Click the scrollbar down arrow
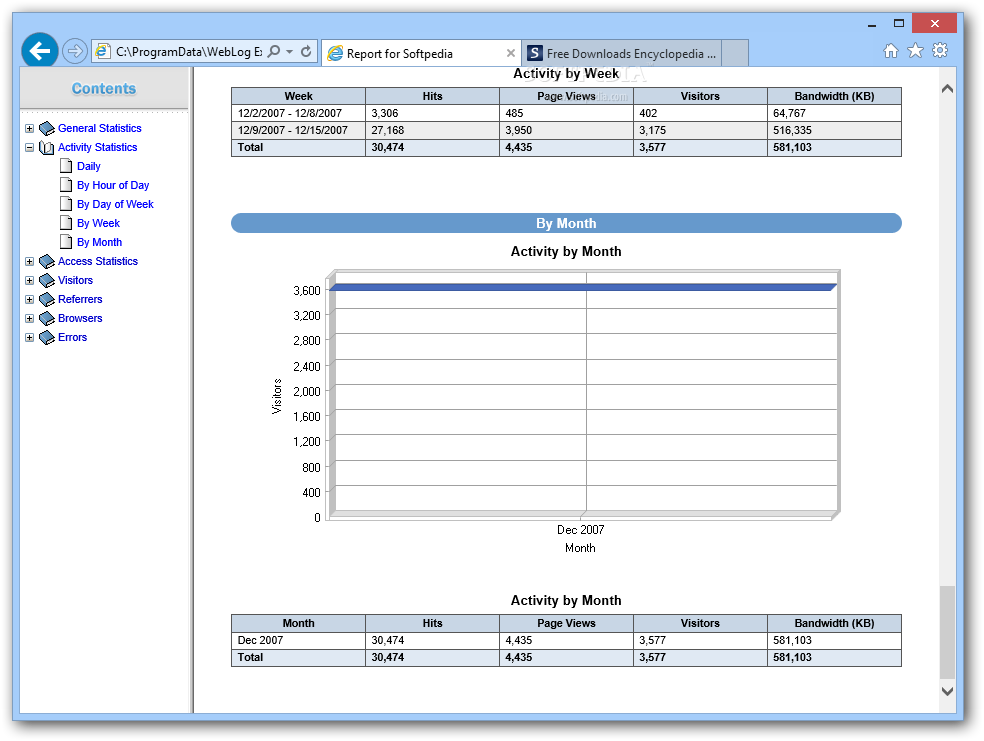The image size is (984, 741). [948, 691]
